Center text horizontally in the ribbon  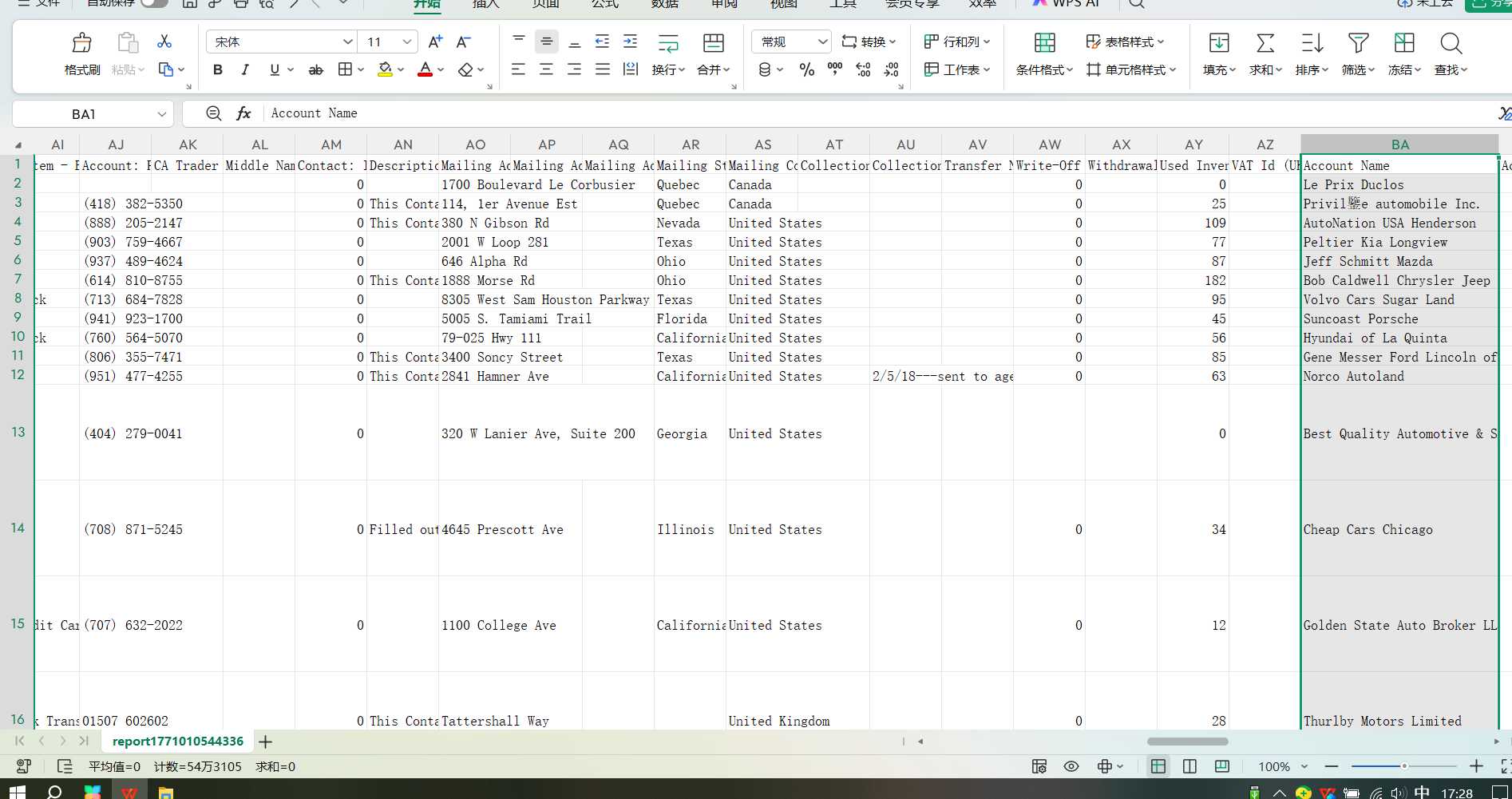click(x=547, y=69)
